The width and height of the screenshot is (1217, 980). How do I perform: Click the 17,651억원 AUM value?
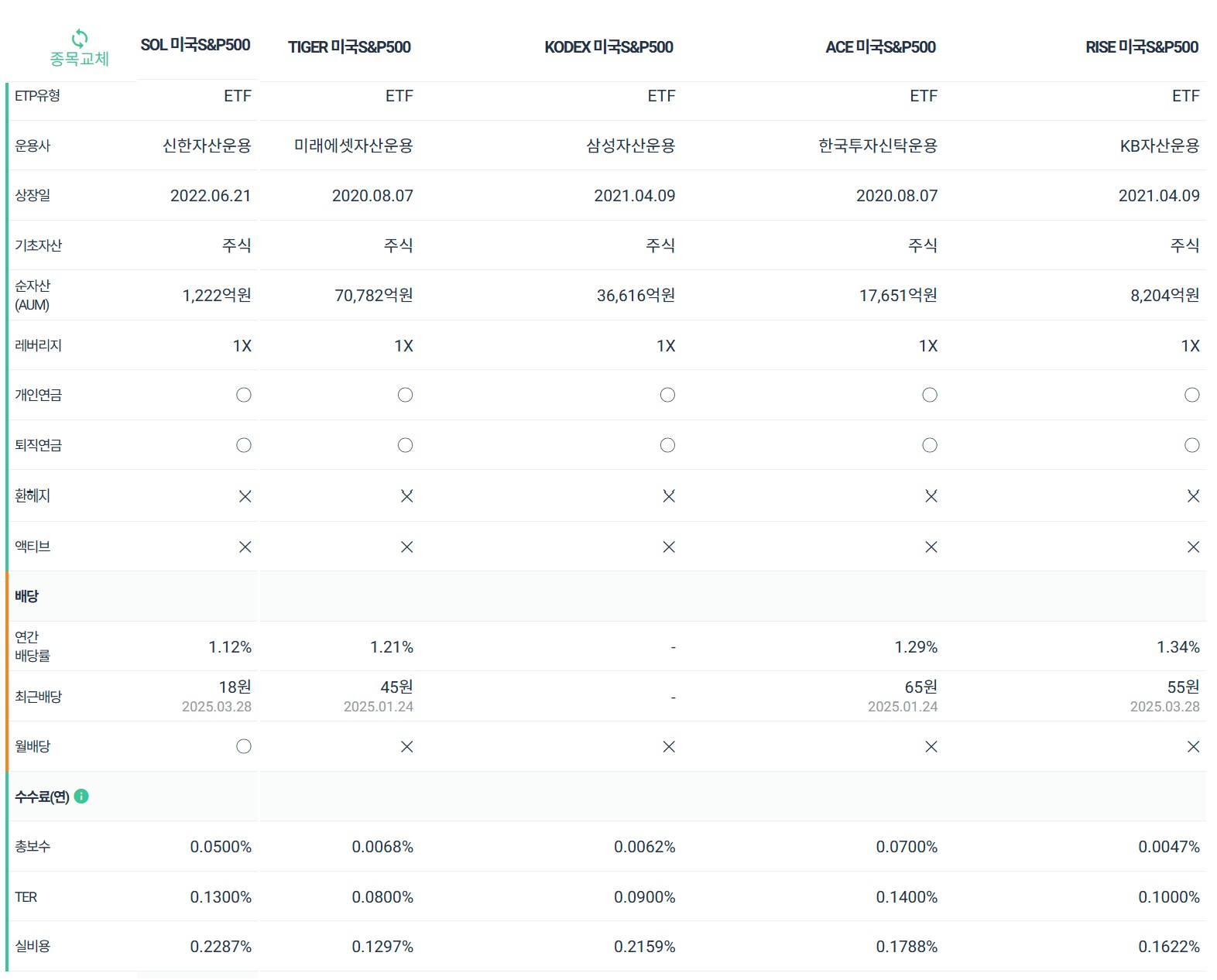tap(898, 295)
